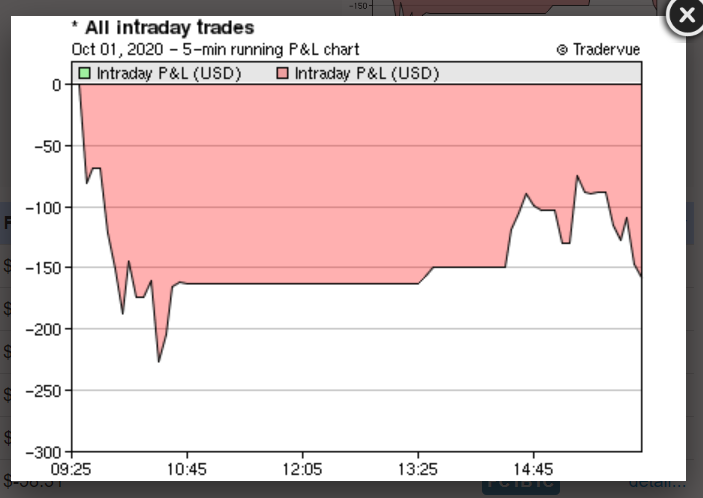Click the "All intraday trades" chart title
Viewport: 703px width, 498px height.
[163, 28]
